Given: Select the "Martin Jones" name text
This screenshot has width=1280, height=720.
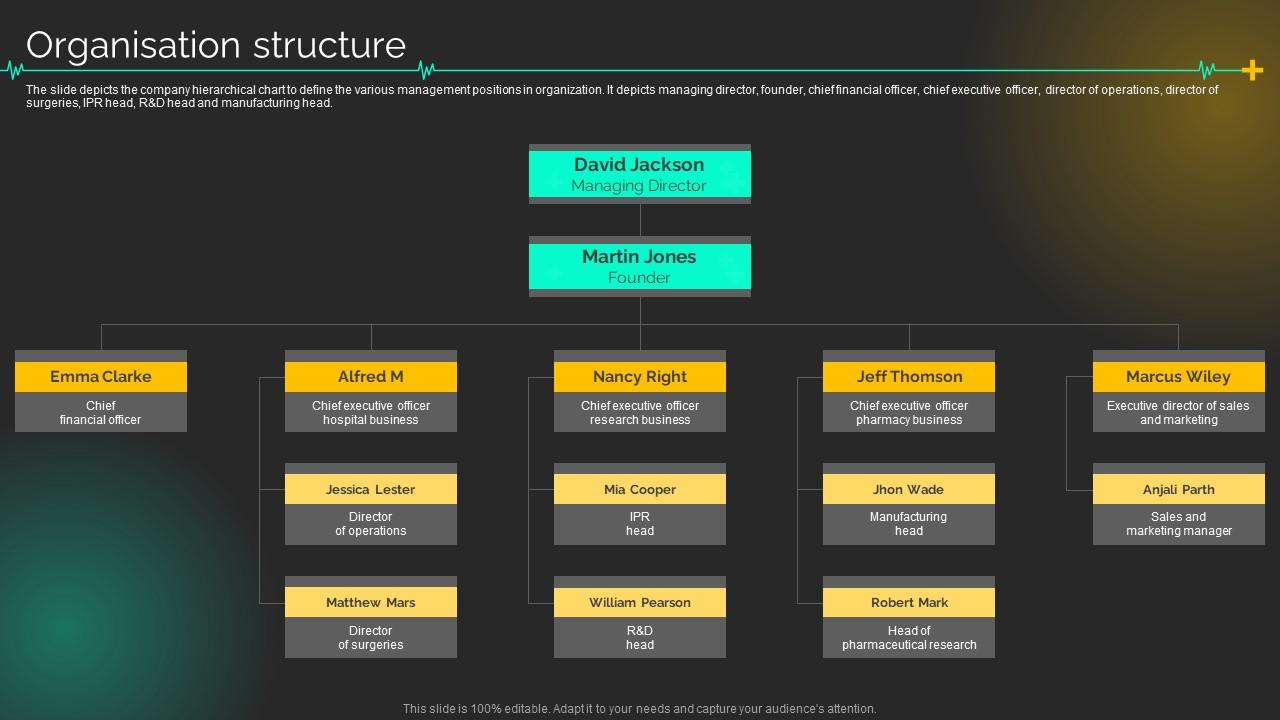Looking at the screenshot, I should (639, 256).
